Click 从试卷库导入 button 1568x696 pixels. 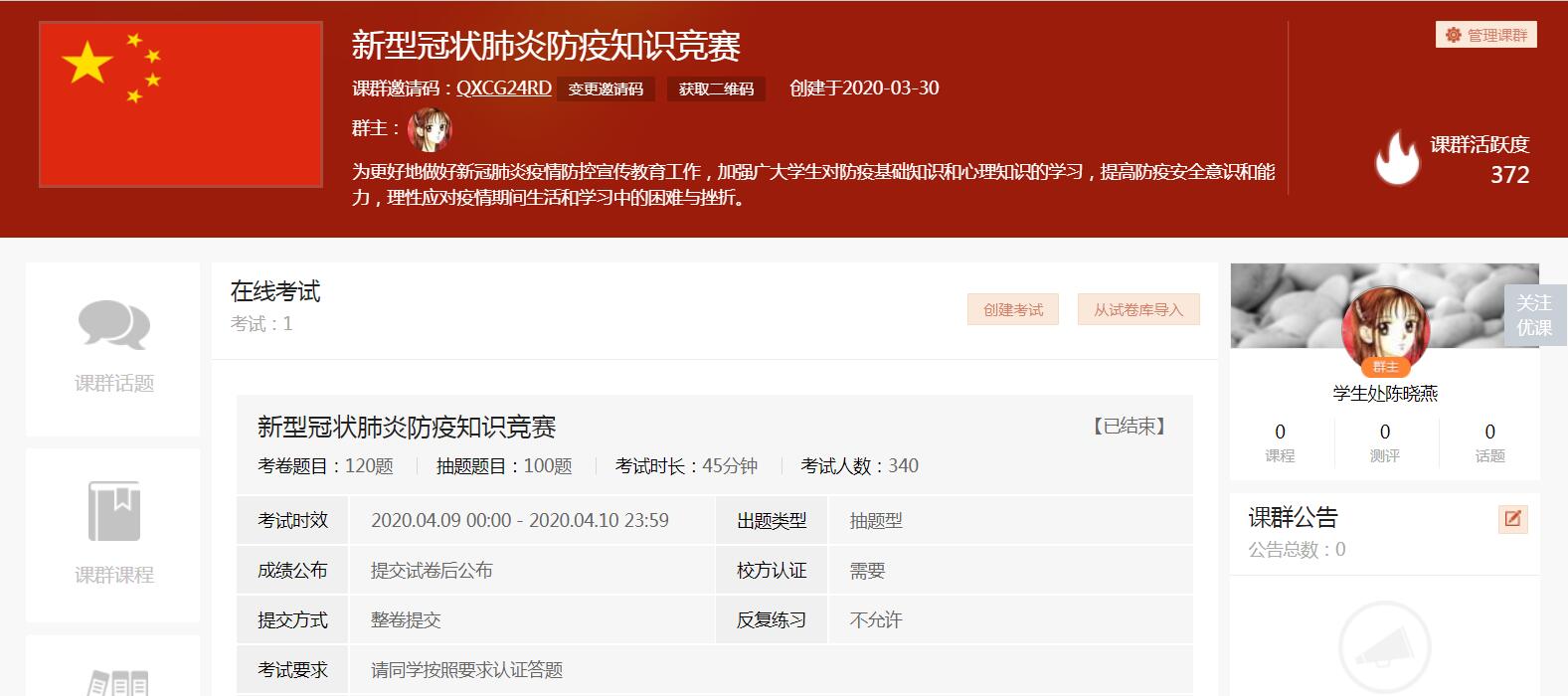click(1137, 310)
